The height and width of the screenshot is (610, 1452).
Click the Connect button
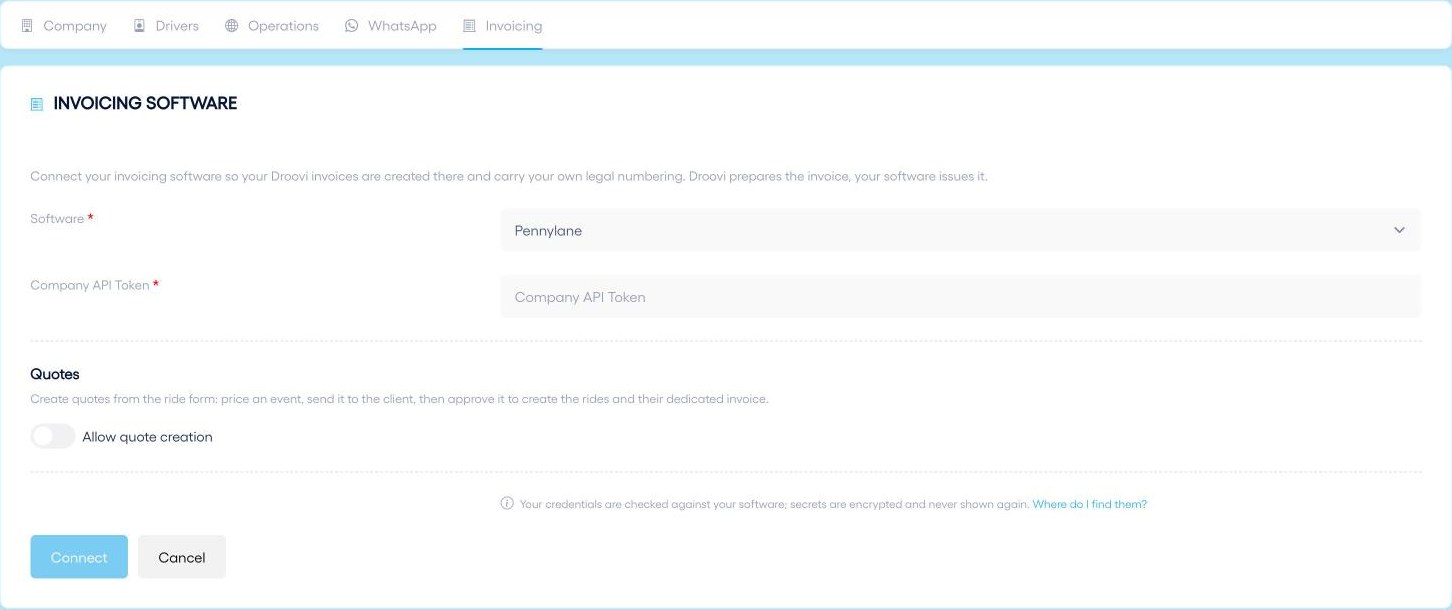click(x=79, y=557)
